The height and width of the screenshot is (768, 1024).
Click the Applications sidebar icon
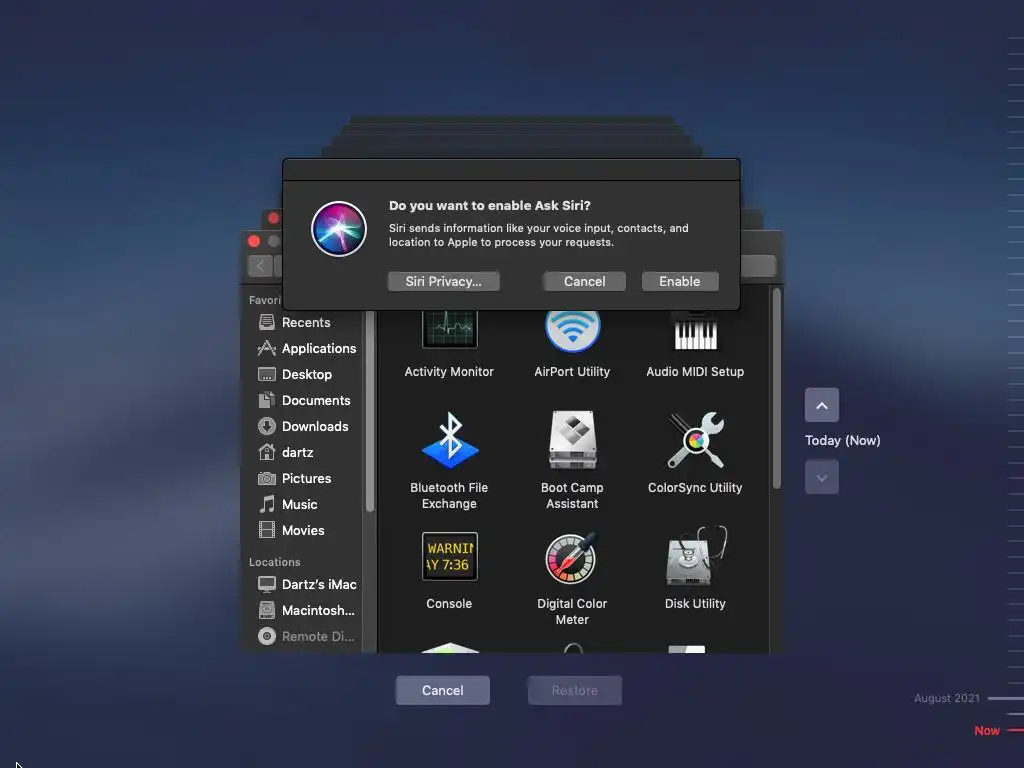point(266,348)
